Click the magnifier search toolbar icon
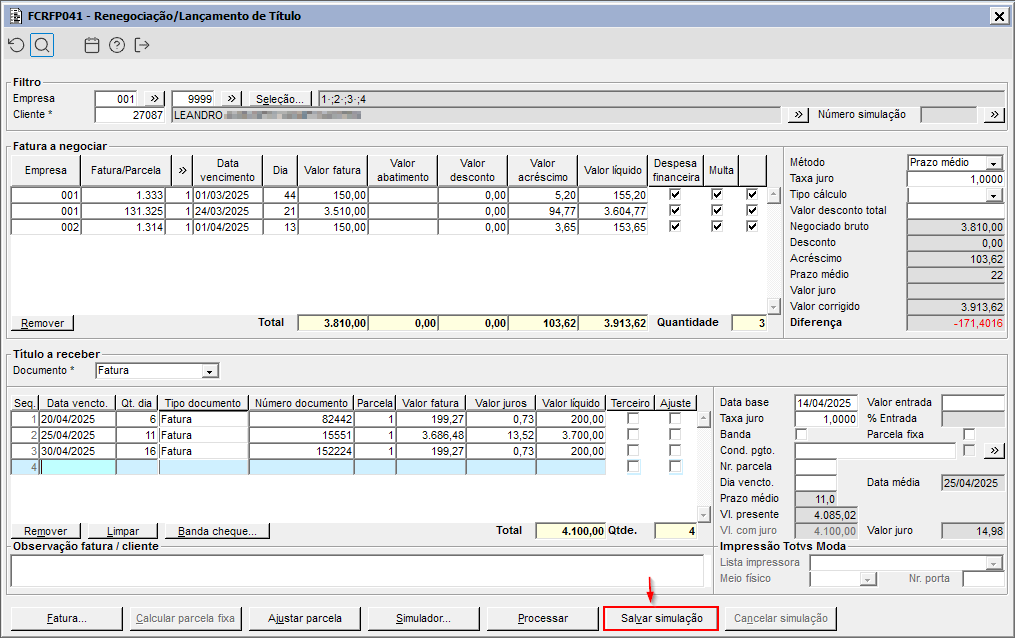The width and height of the screenshot is (1015, 638). click(x=41, y=45)
